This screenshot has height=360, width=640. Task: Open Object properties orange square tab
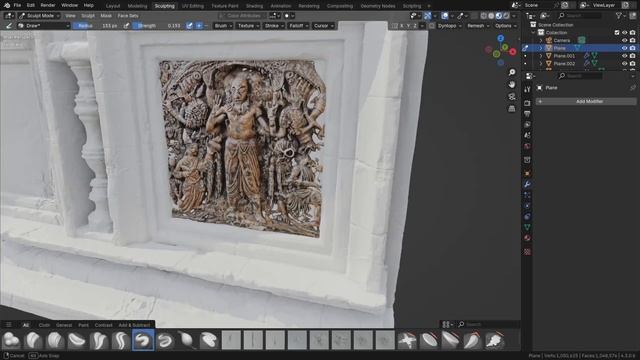tap(527, 173)
